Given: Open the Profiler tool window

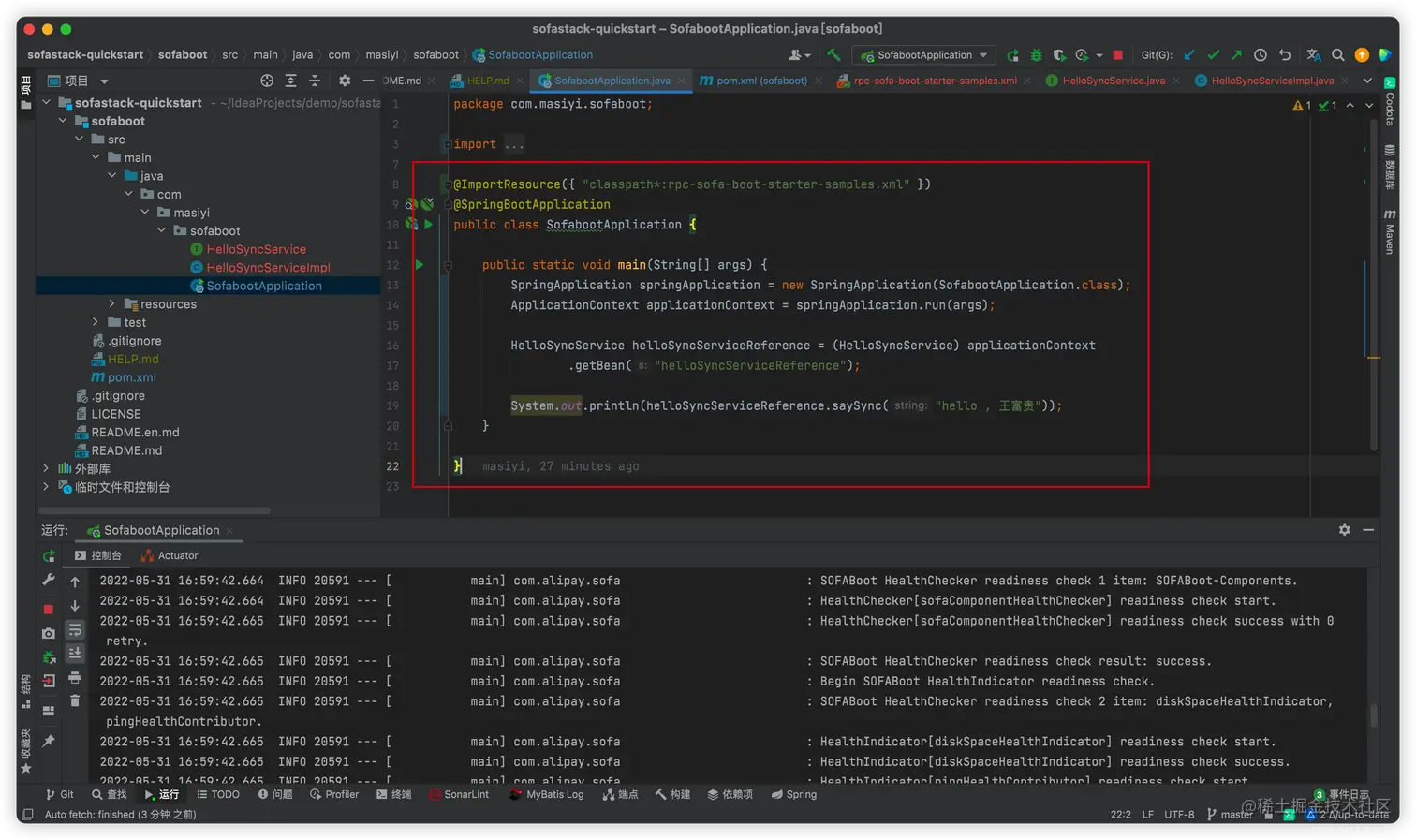Looking at the screenshot, I should pyautogui.click(x=334, y=794).
